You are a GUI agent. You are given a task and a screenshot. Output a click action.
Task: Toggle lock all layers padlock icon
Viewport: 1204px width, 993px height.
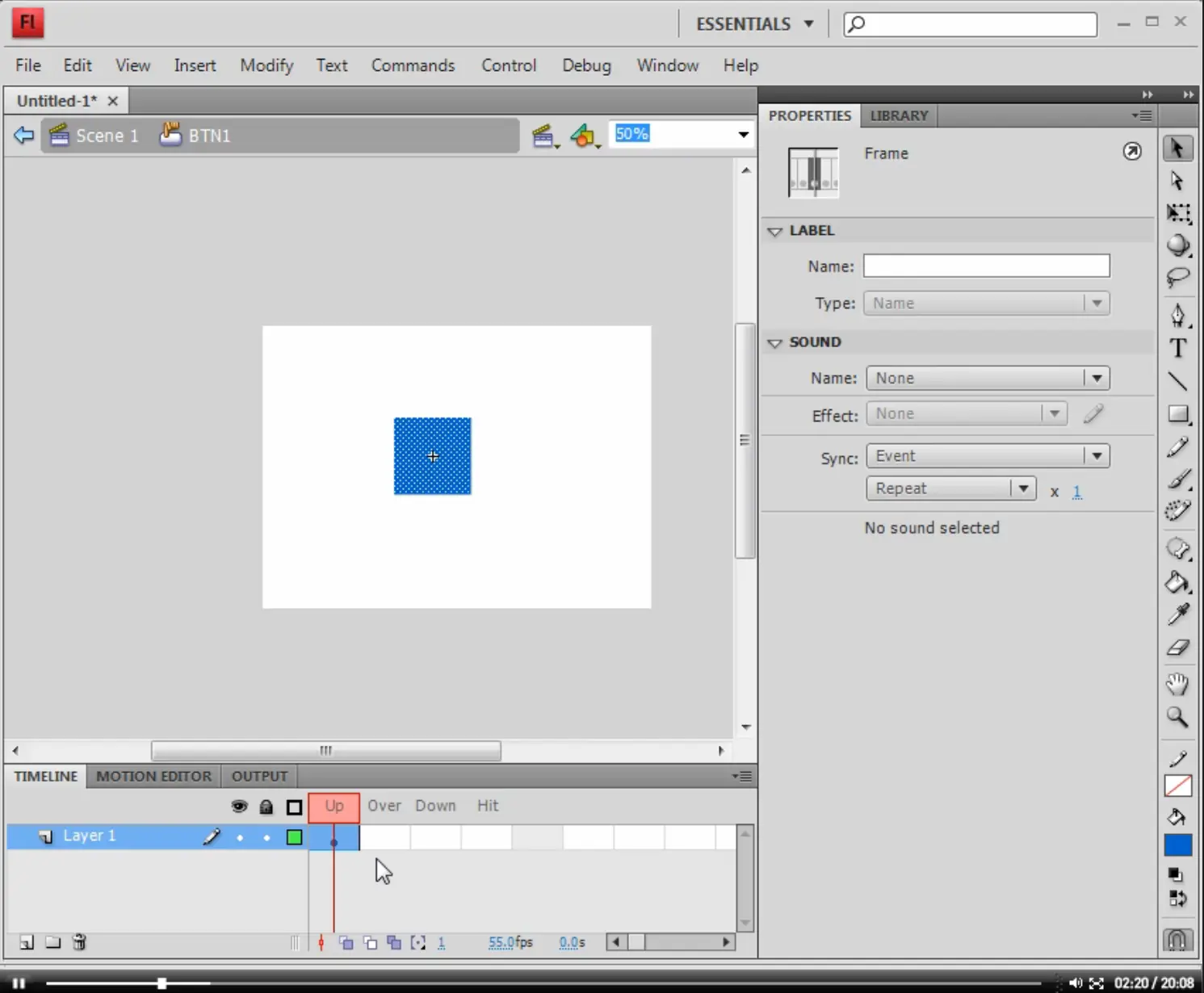click(266, 807)
